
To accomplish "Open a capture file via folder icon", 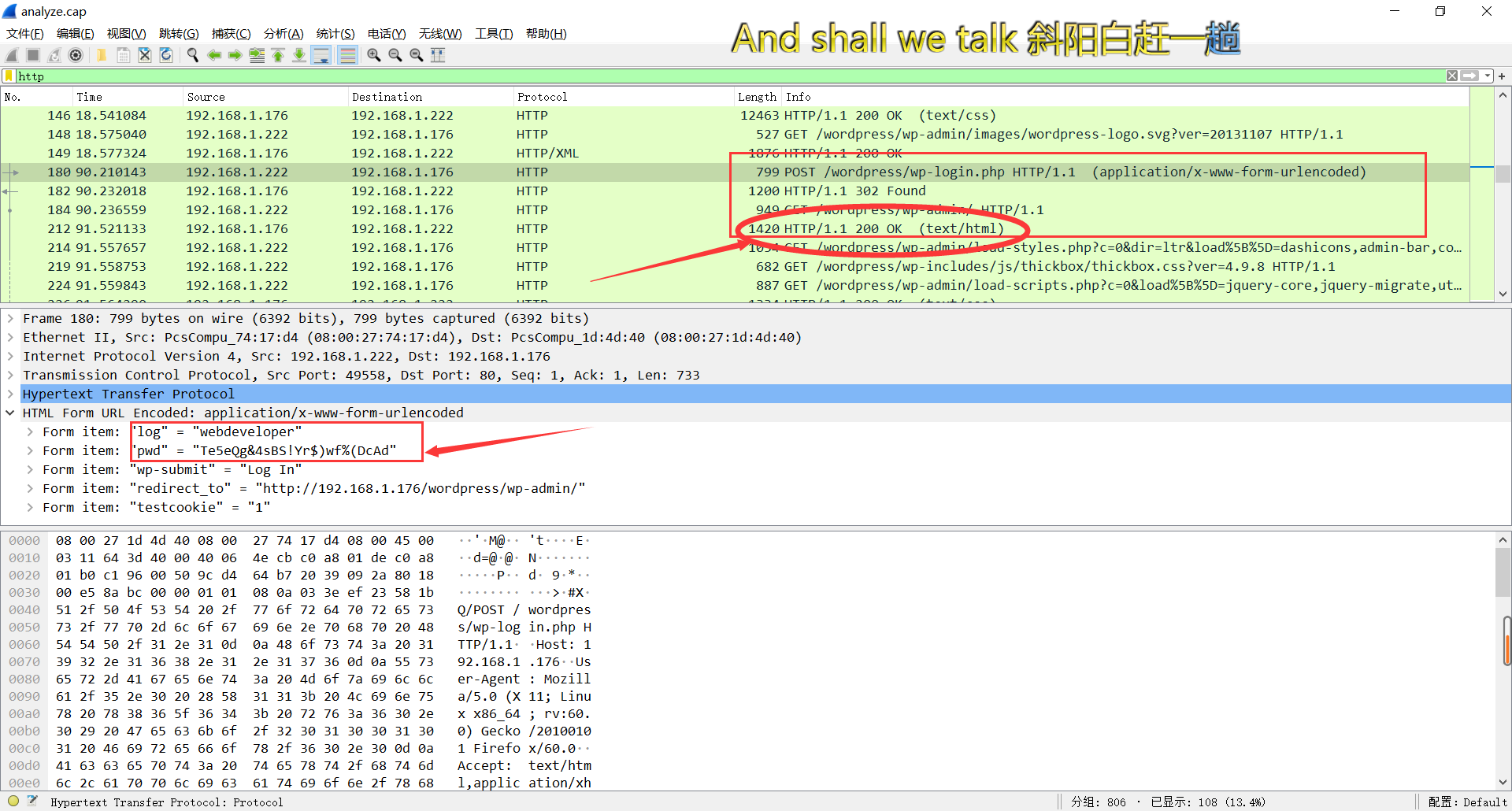I will 102,55.
